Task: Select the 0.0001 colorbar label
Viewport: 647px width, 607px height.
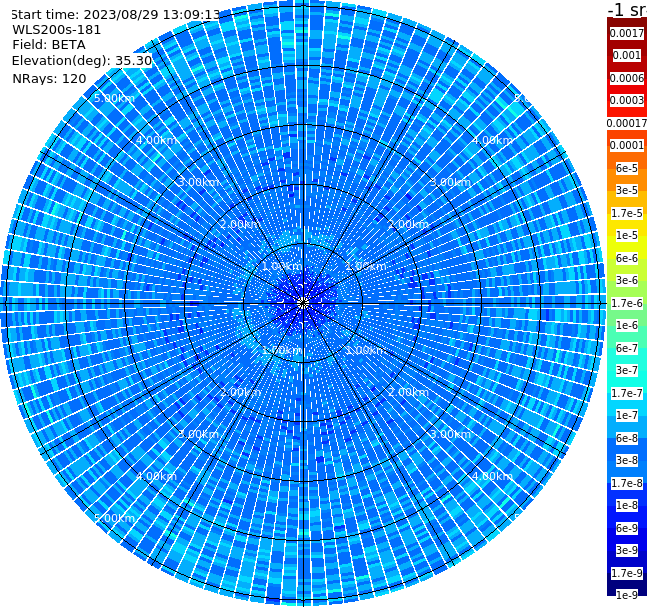Action: pyautogui.click(x=626, y=145)
